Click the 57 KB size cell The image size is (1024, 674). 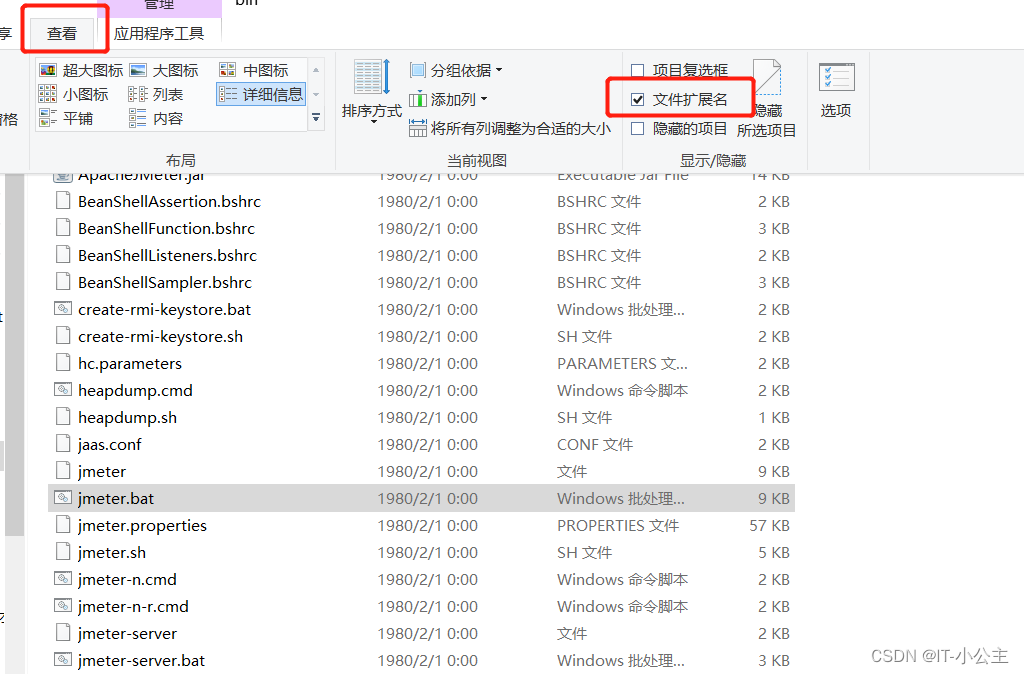pyautogui.click(x=769, y=526)
